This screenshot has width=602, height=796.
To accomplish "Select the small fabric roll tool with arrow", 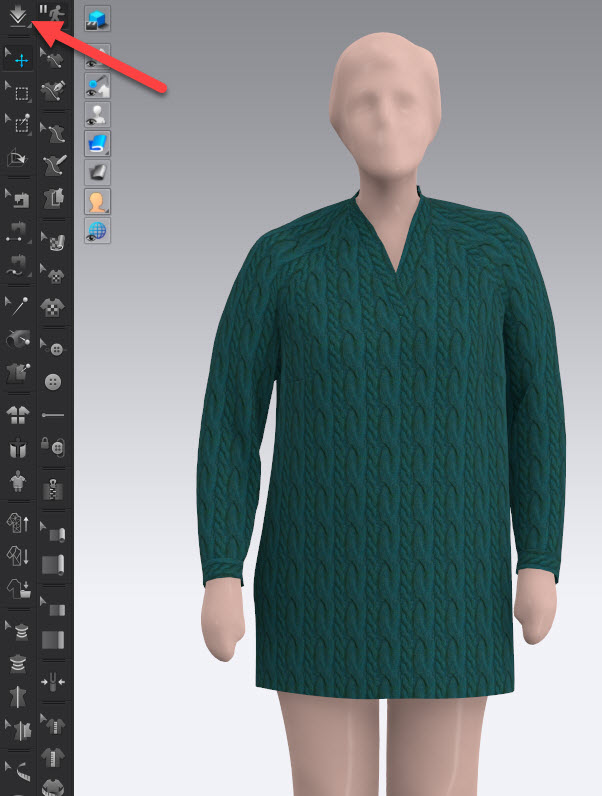I will coord(53,533).
